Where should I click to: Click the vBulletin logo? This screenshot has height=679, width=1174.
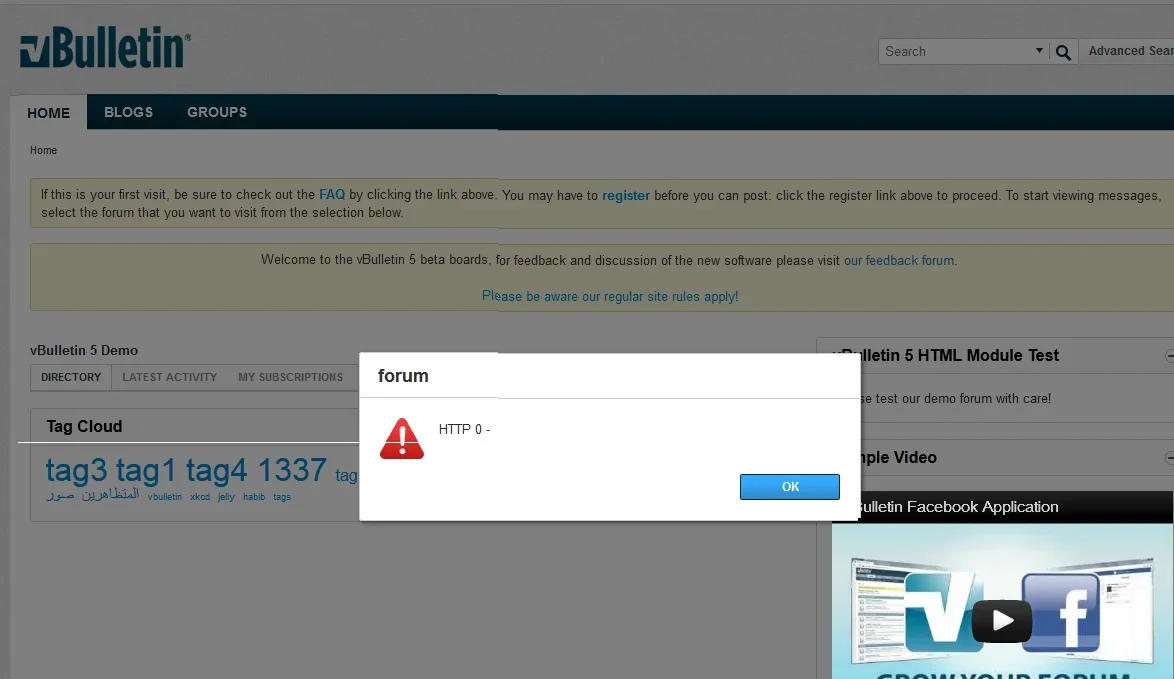(x=105, y=48)
